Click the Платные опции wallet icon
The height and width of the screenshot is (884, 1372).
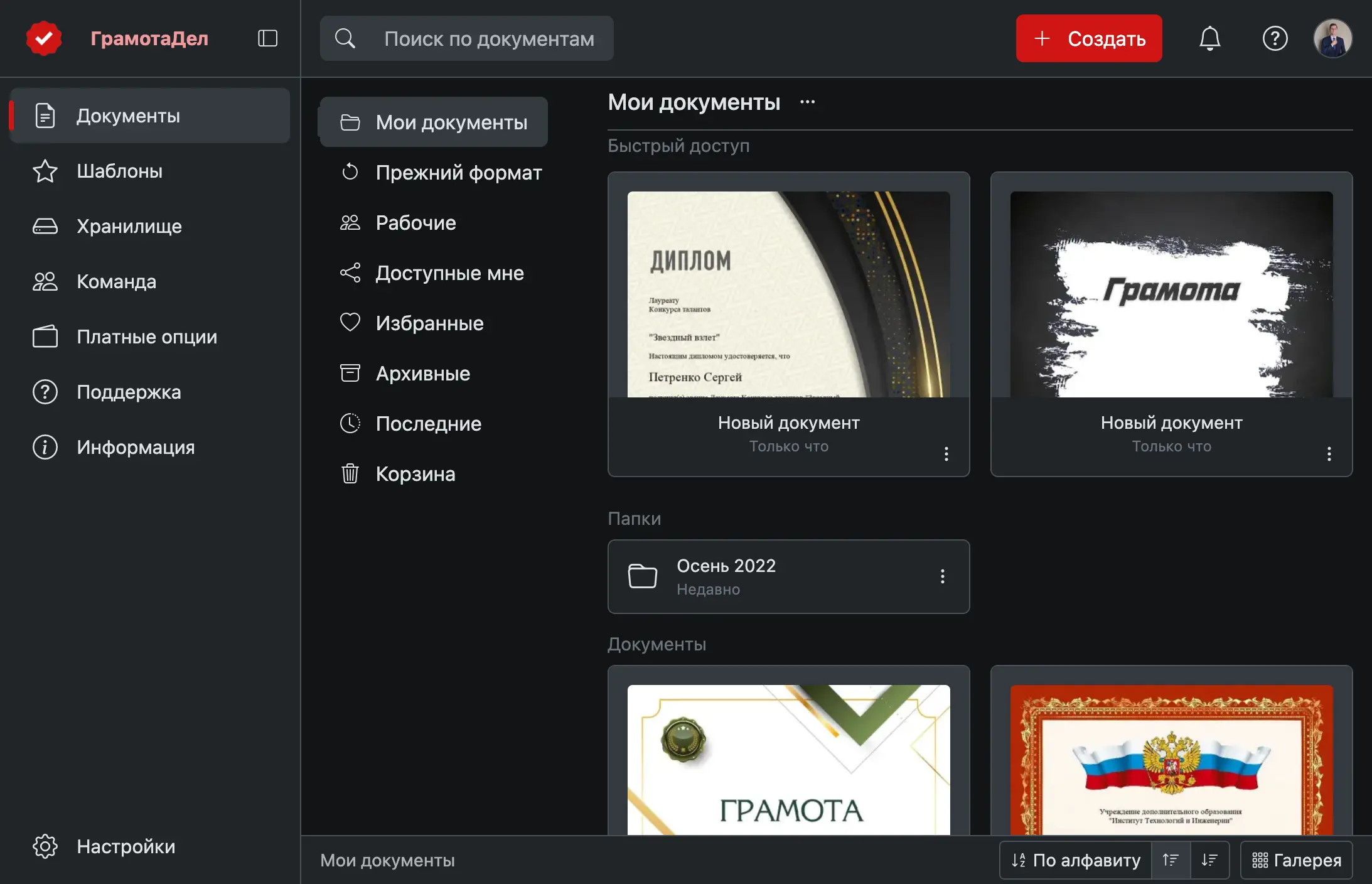[45, 337]
